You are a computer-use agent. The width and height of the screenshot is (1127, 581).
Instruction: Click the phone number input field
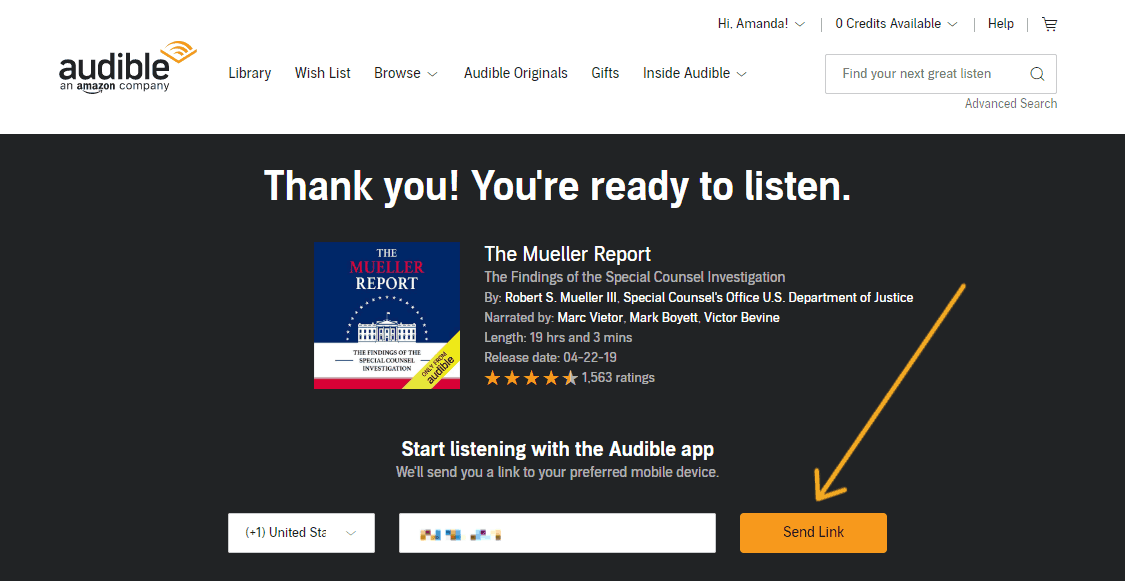tap(557, 533)
